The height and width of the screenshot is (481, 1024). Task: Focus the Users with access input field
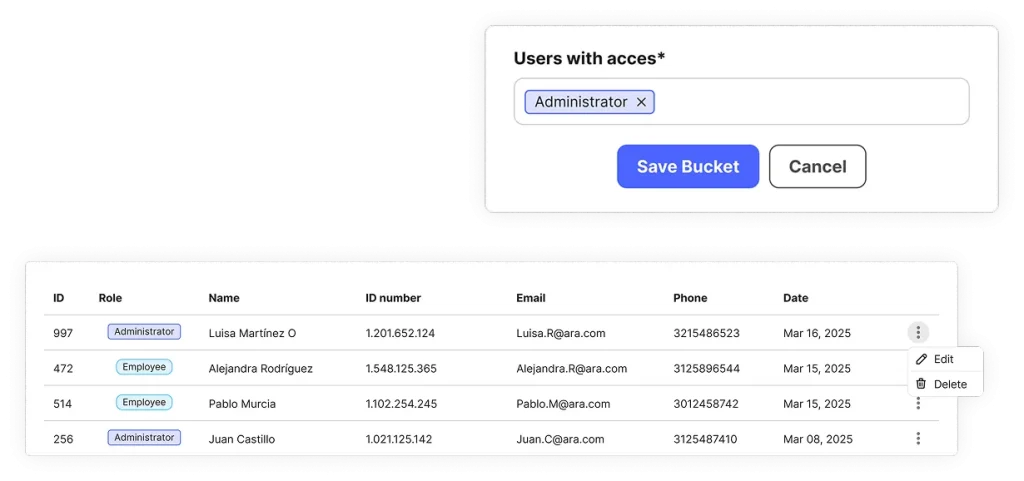(x=741, y=101)
